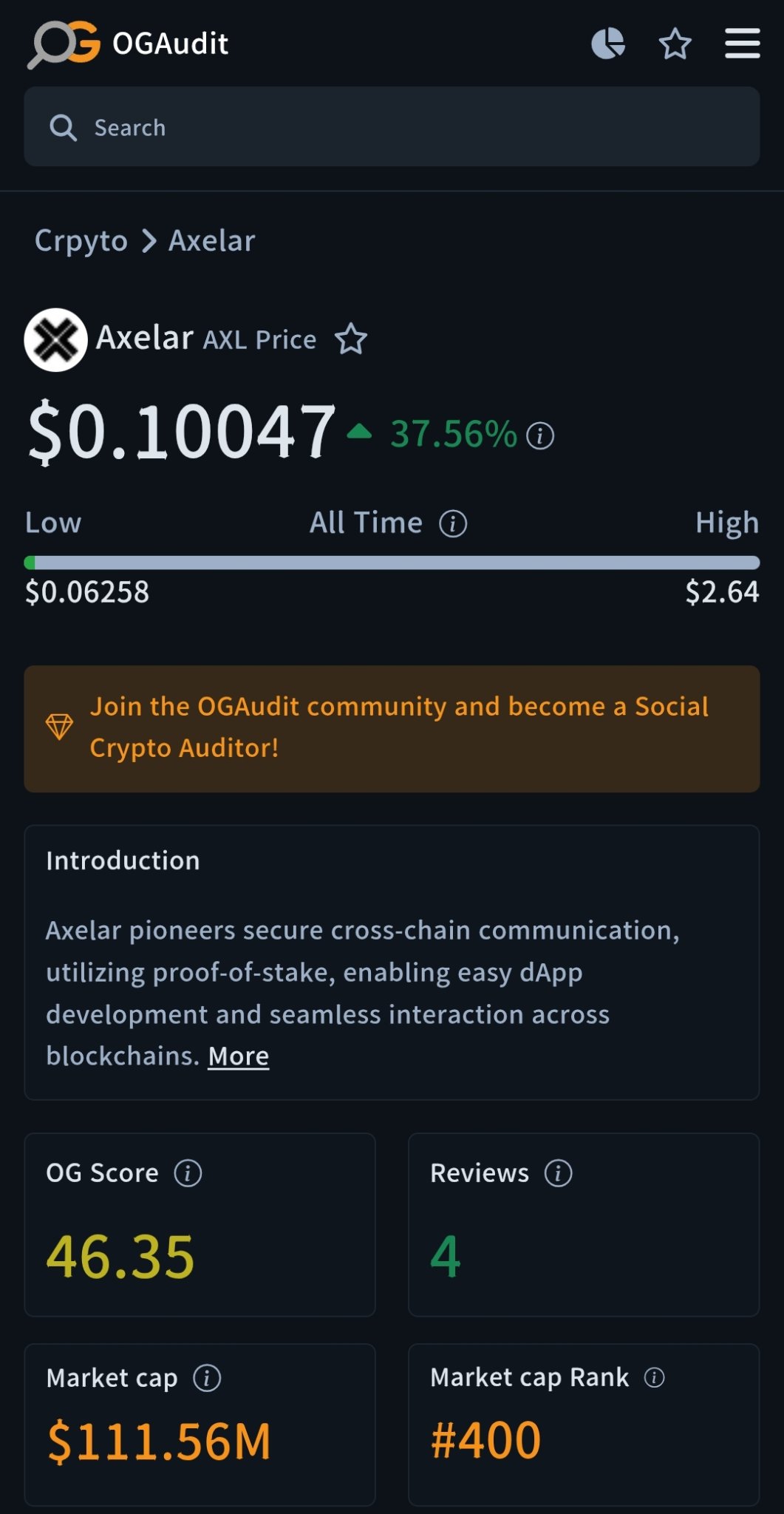Viewport: 784px width, 1514px height.
Task: Click the diamond icon in banner
Action: coord(59,727)
